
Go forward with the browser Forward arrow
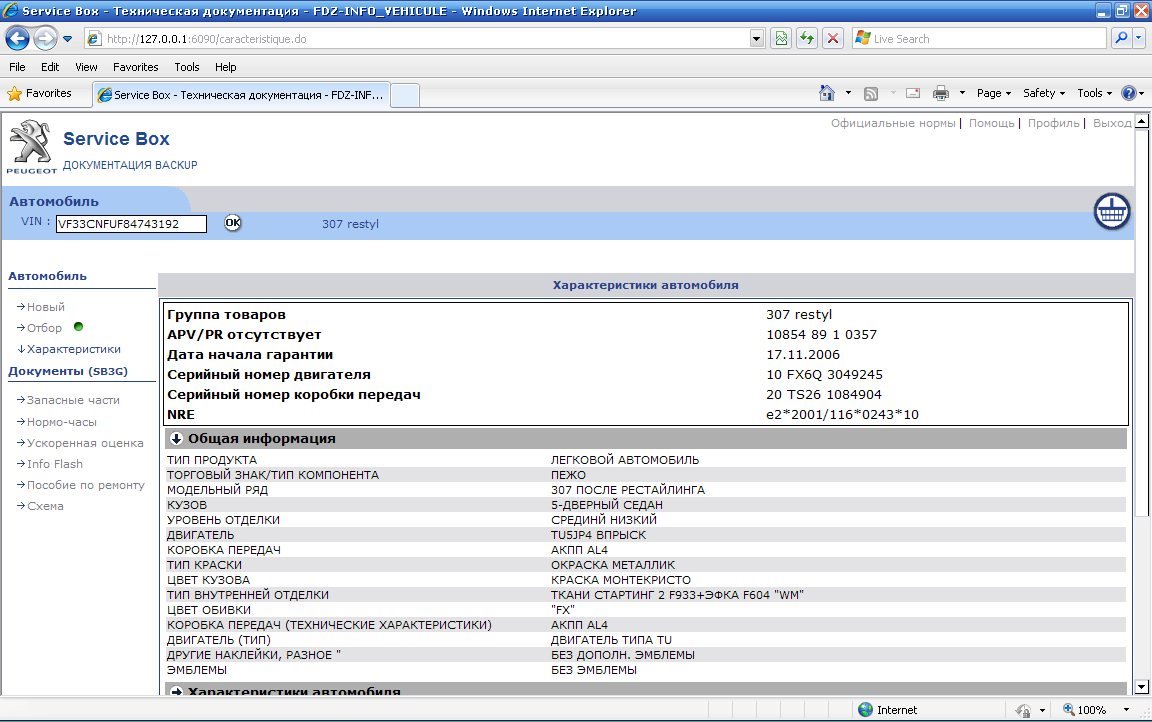point(46,38)
